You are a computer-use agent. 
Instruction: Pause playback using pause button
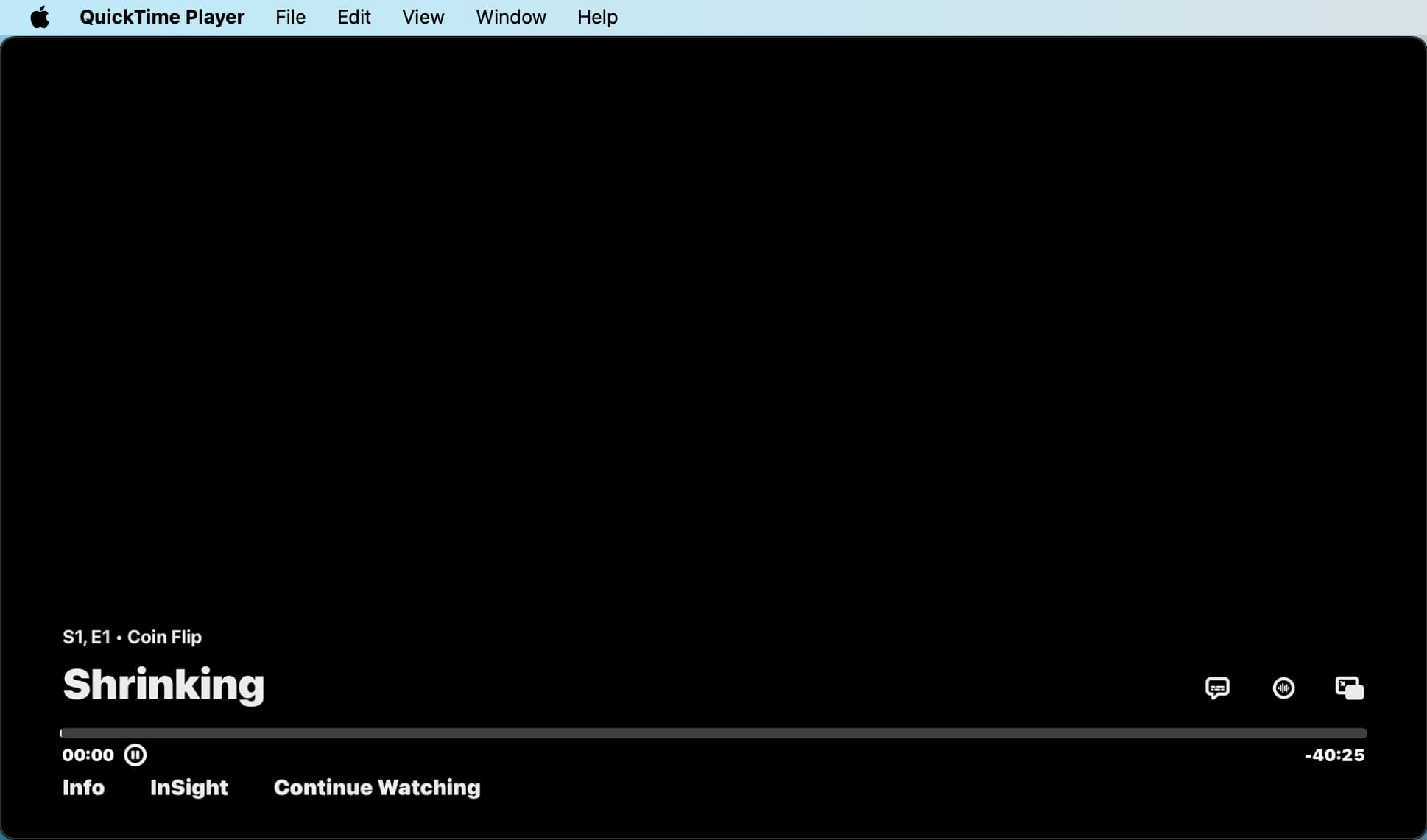coord(135,755)
